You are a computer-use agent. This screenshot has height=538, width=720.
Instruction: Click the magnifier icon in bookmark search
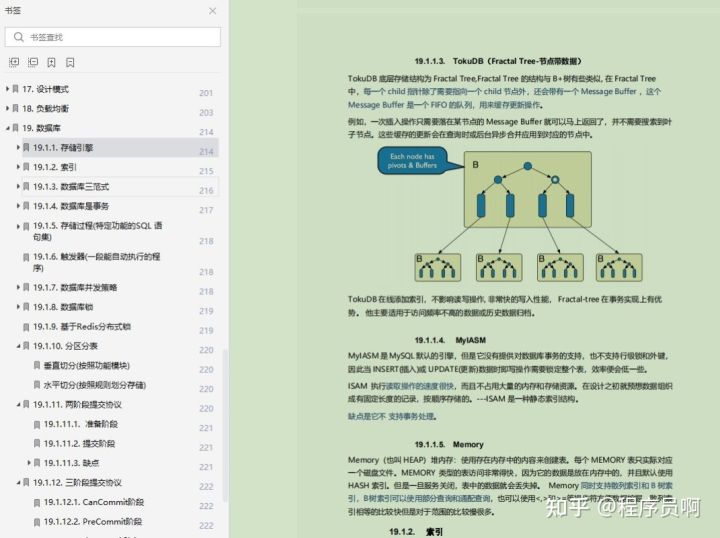point(18,37)
